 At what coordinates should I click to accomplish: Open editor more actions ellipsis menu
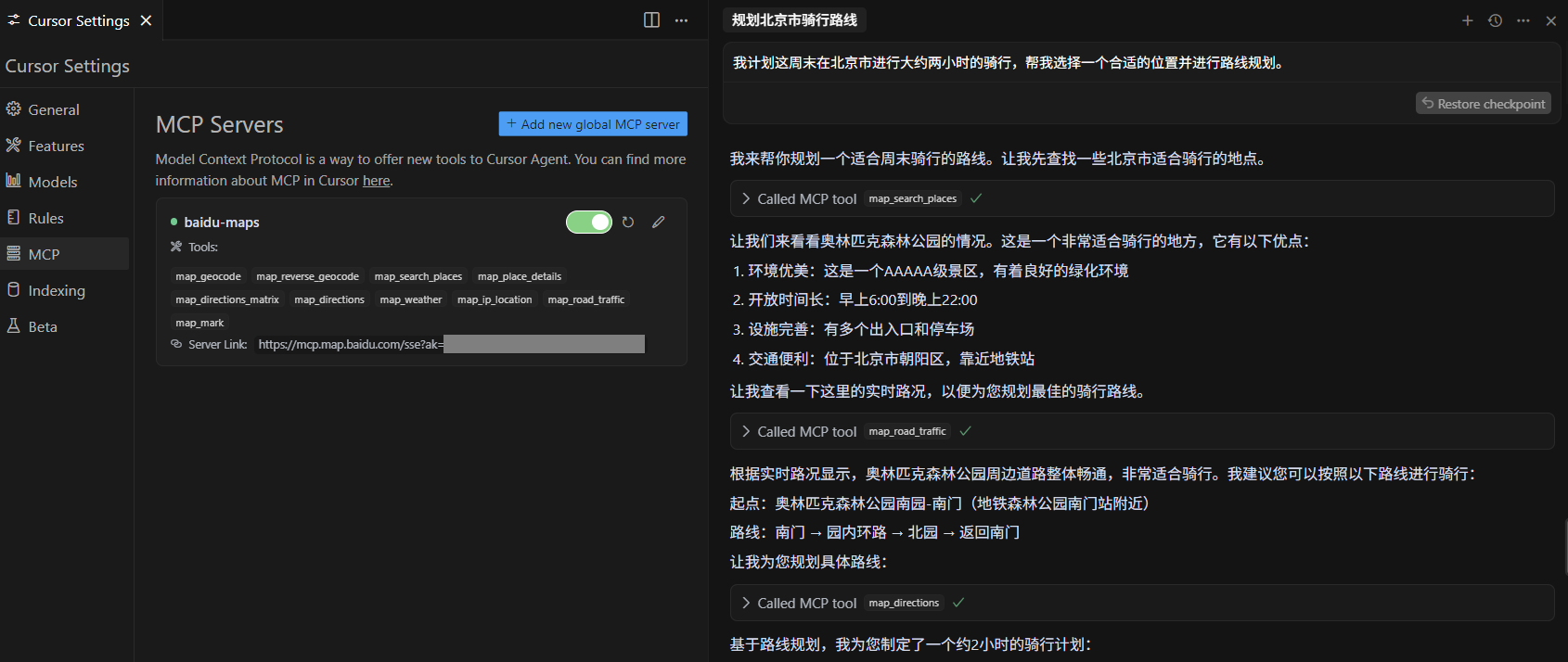pos(682,20)
